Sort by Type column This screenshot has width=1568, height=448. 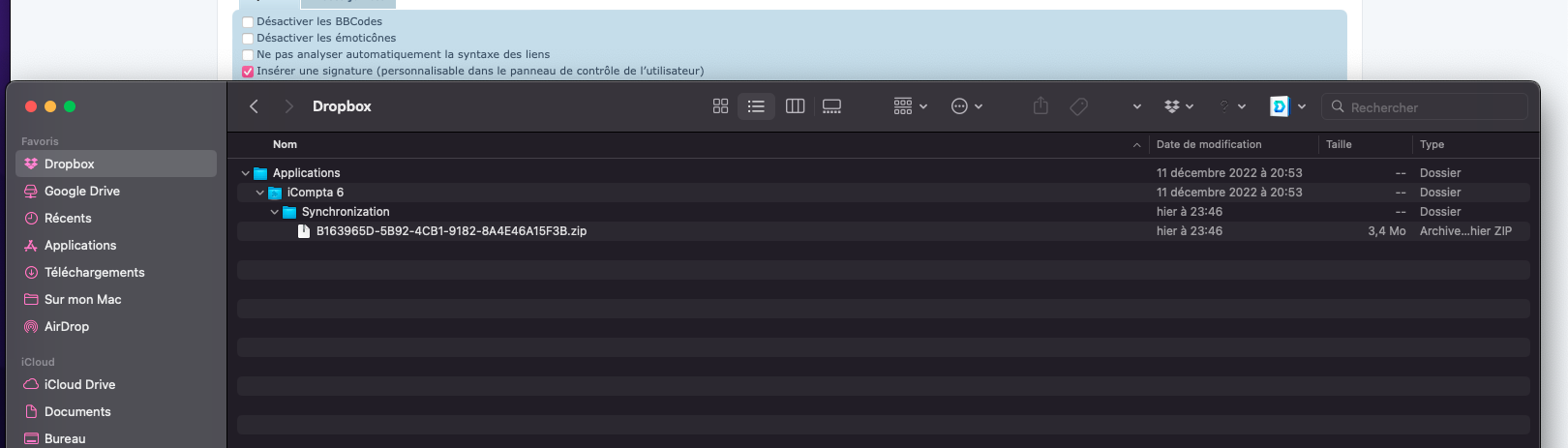tap(1432, 144)
